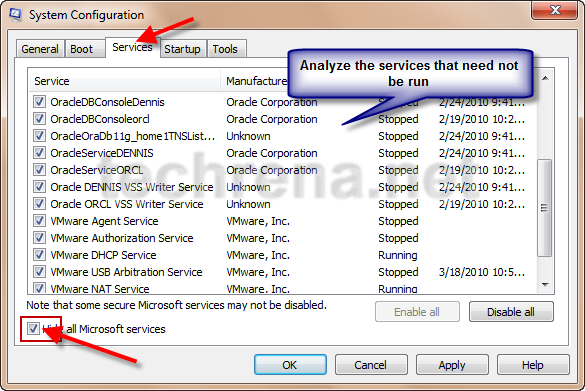
Task: Click the VMware NAT Service row name
Action: click(100, 289)
